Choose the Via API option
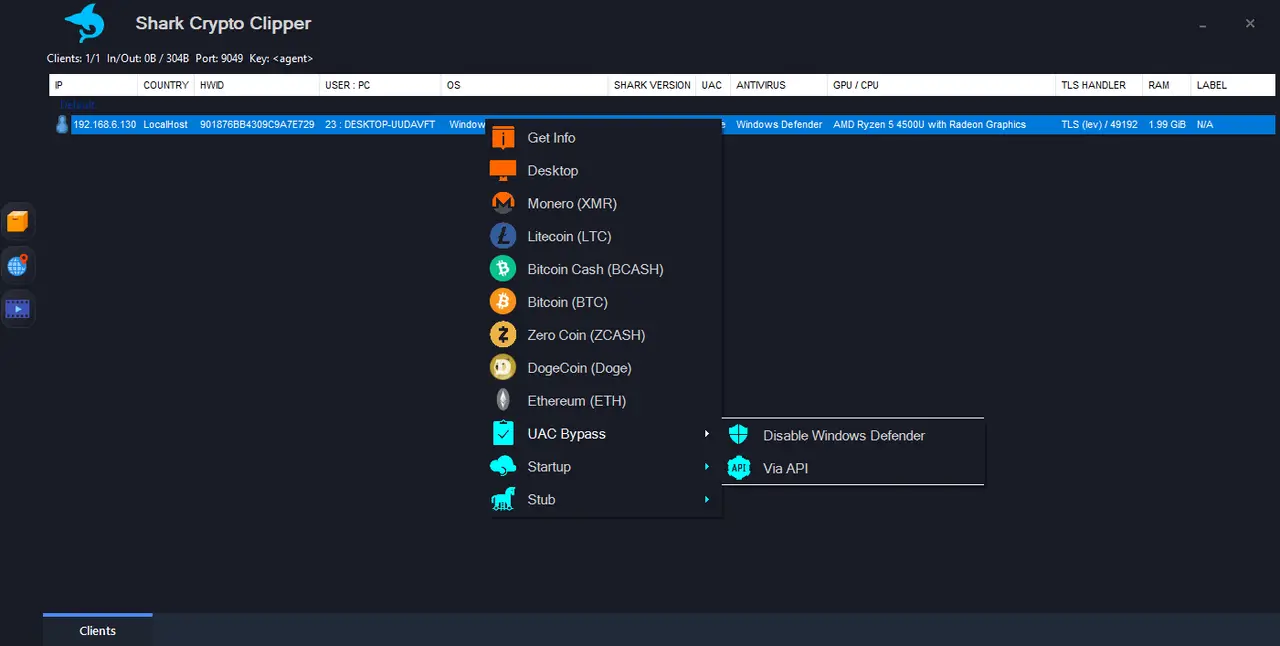 [786, 468]
